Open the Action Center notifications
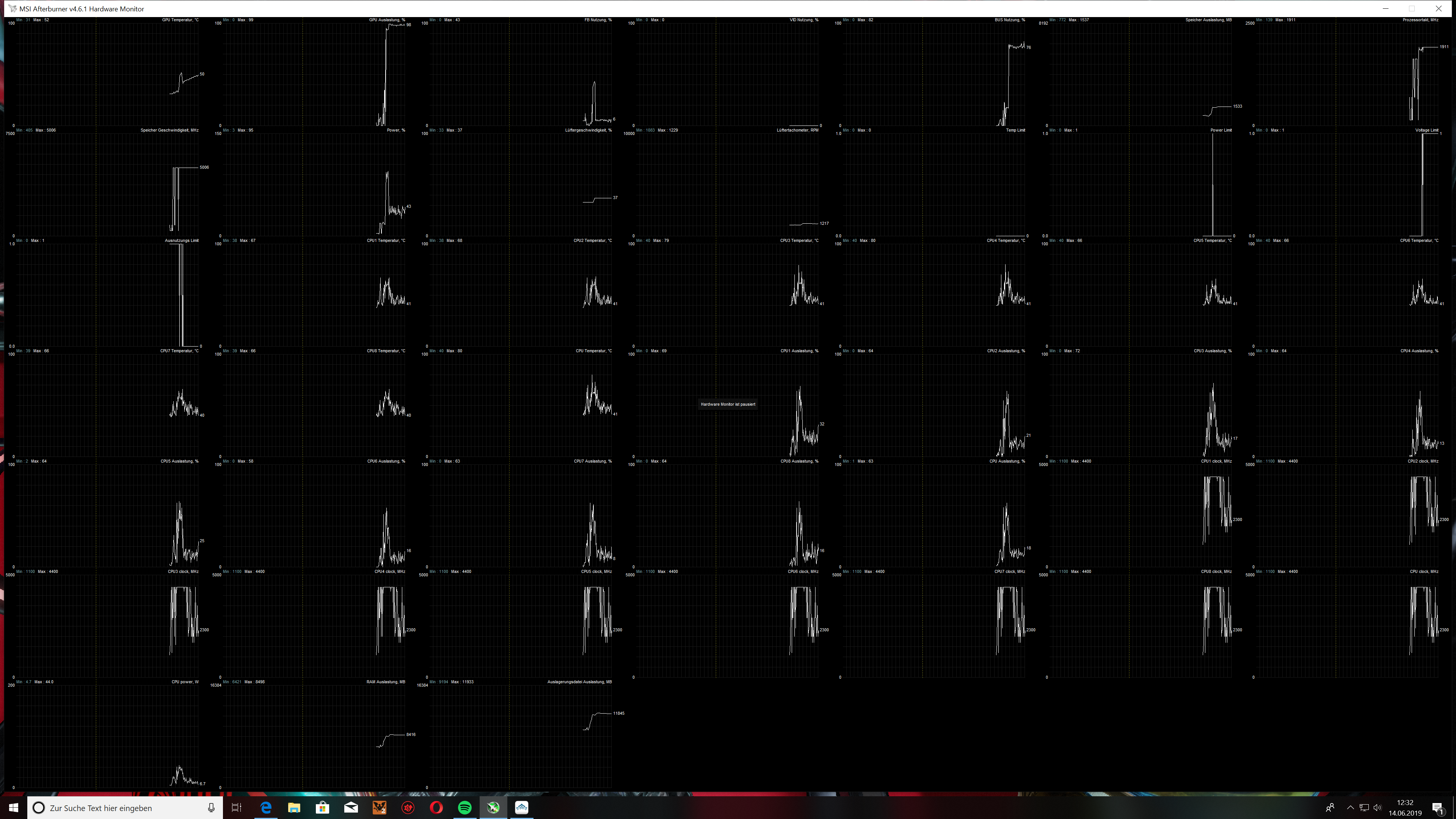This screenshot has height=819, width=1456. pyautogui.click(x=1438, y=808)
